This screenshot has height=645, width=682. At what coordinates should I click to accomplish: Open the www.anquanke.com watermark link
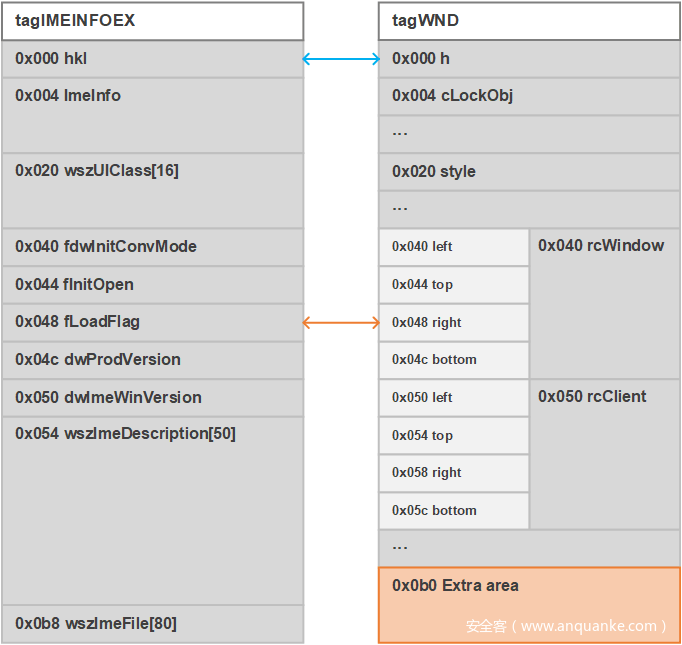[x=566, y=626]
